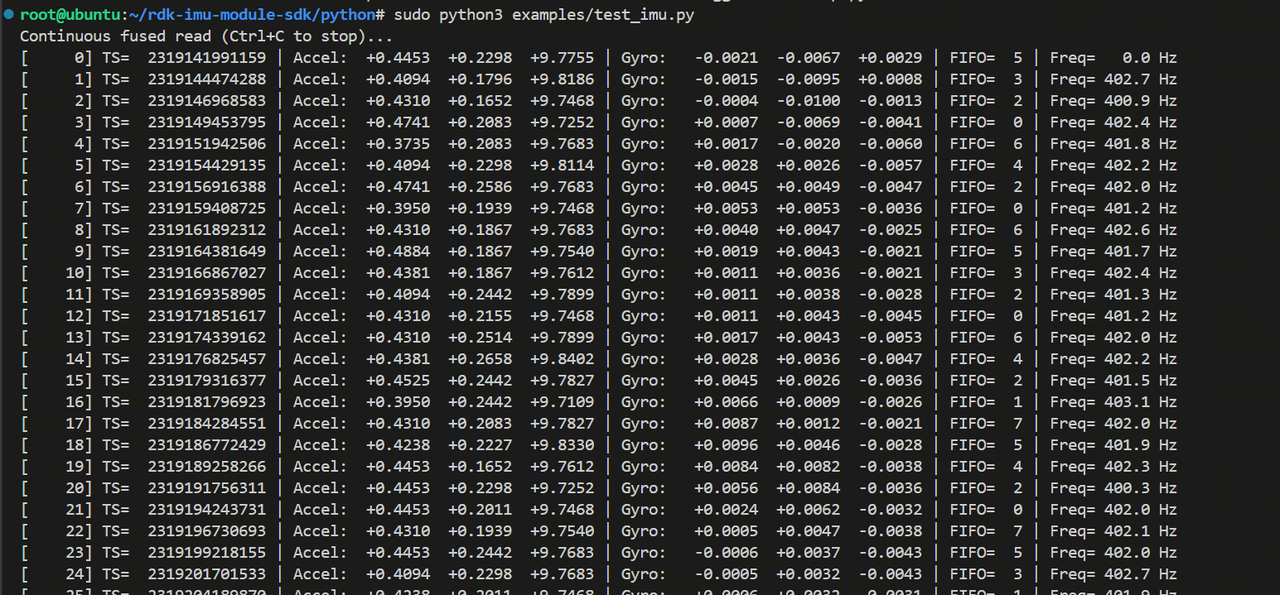This screenshot has height=595, width=1280.
Task: Click the 'Continuous fused read (Ctrl+C to stop)...' line
Action: 207,36
